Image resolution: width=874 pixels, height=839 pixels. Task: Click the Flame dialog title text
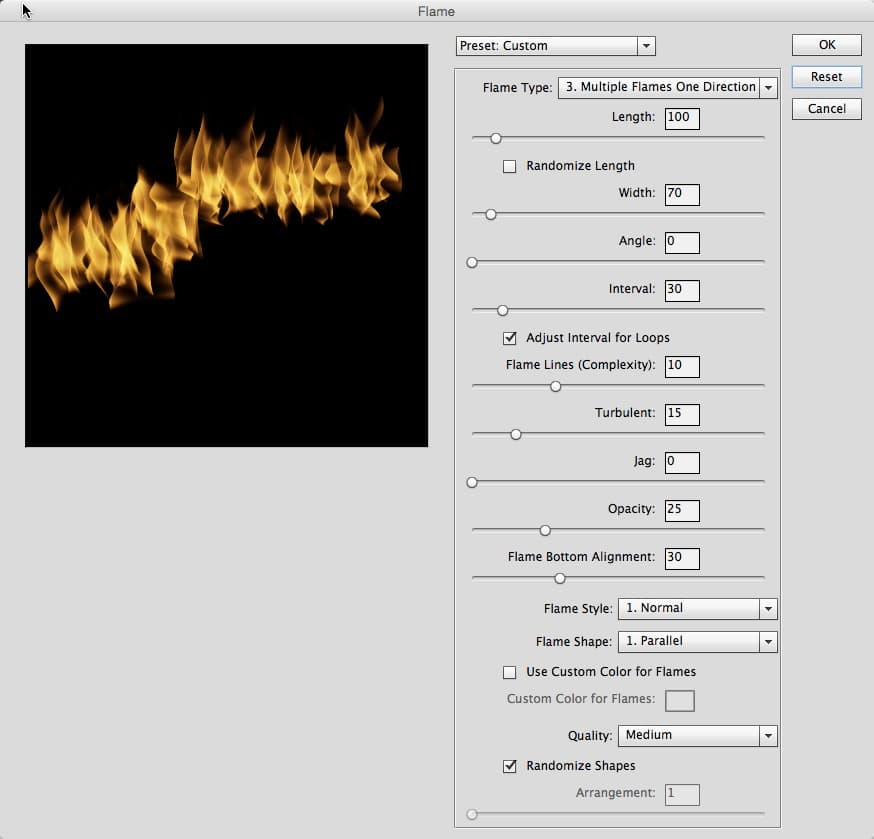tap(436, 12)
